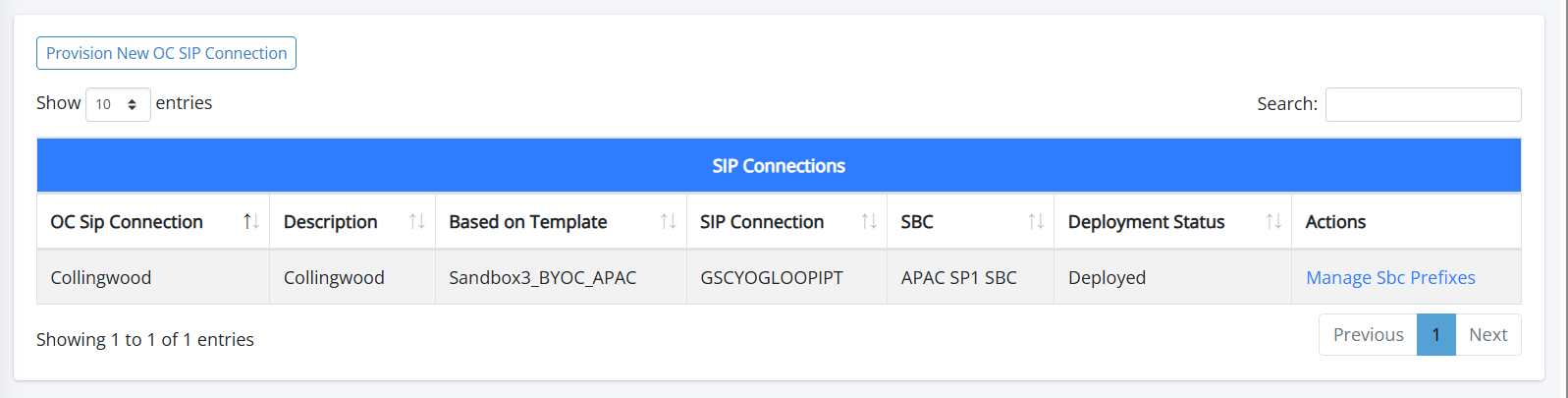The image size is (1568, 398).
Task: Open the Manage Sbc Prefixes link
Action: 1390,278
